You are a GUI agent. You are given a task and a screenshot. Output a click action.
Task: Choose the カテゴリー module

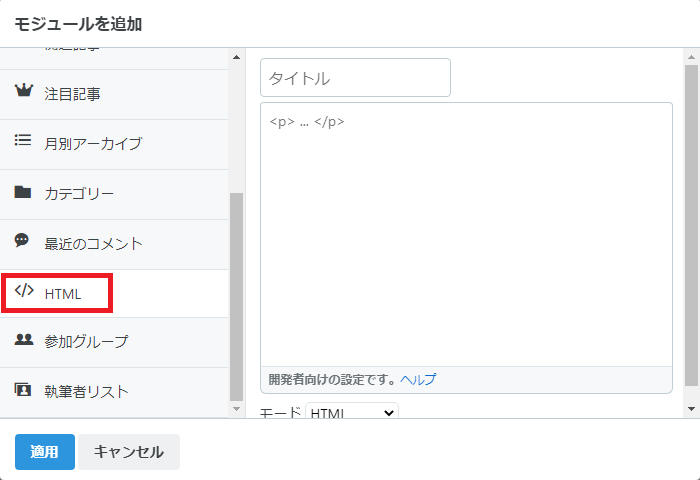pos(114,194)
